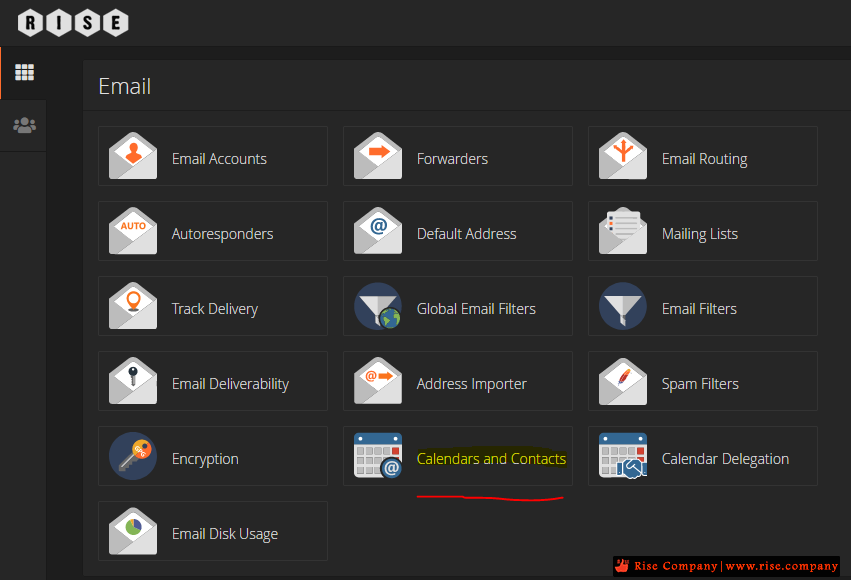The width and height of the screenshot is (851, 580).
Task: Go to Email Deliverability link
Action: 230,384
